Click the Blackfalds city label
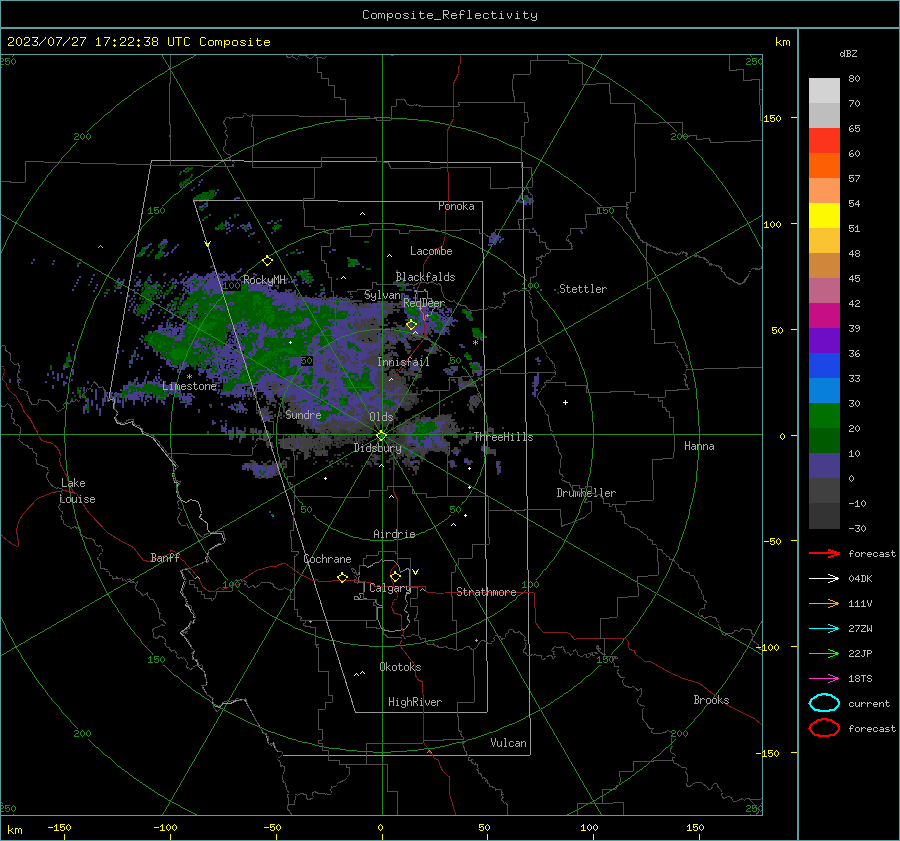The height and width of the screenshot is (841, 900). point(425,277)
